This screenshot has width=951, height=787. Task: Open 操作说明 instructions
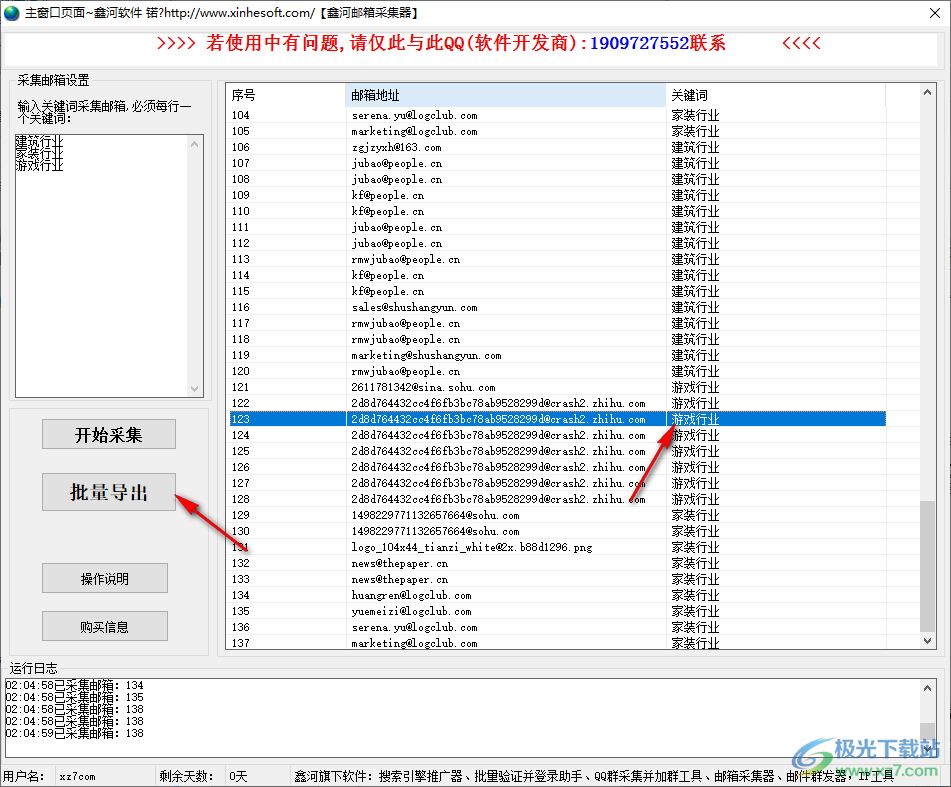(105, 578)
